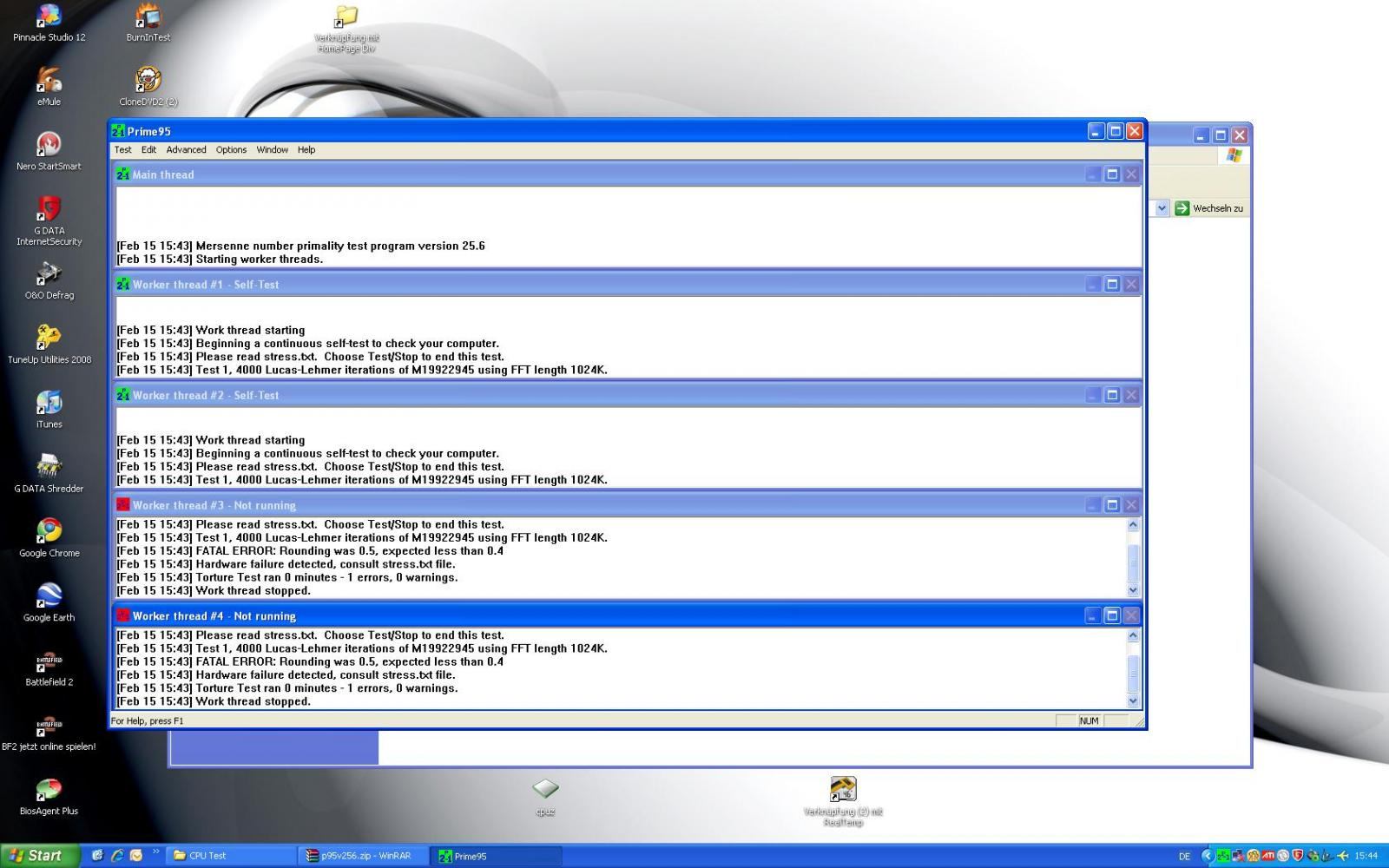The image size is (1389, 868).
Task: Click the DE language indicator in taskbar
Action: pos(1185,856)
